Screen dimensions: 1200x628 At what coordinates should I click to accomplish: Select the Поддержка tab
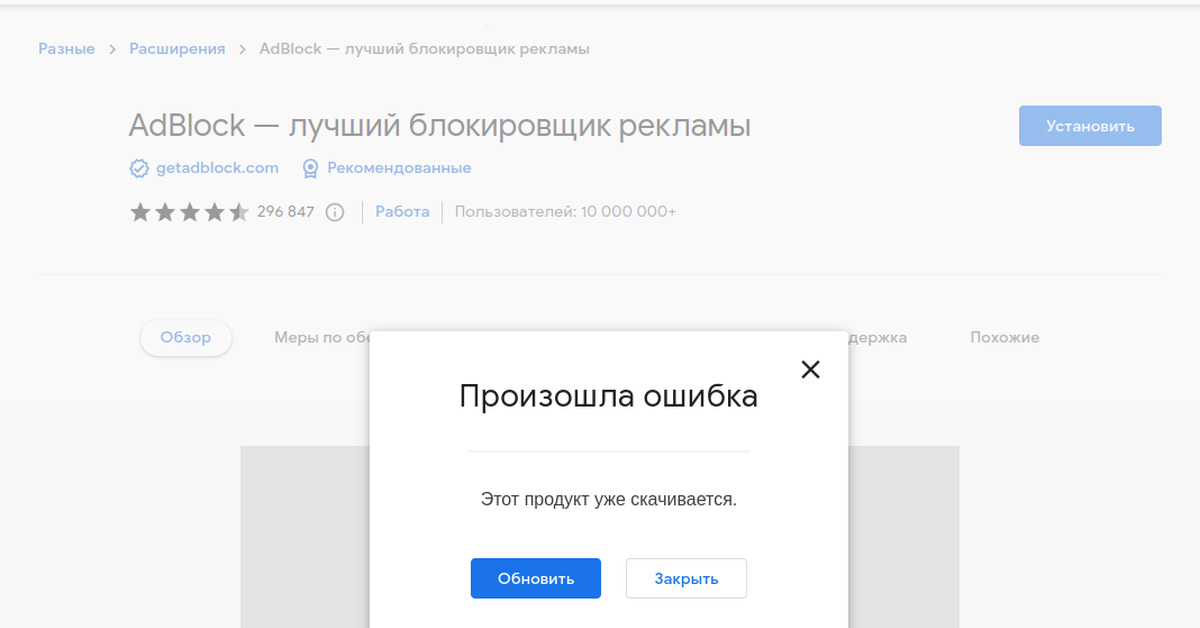(880, 338)
